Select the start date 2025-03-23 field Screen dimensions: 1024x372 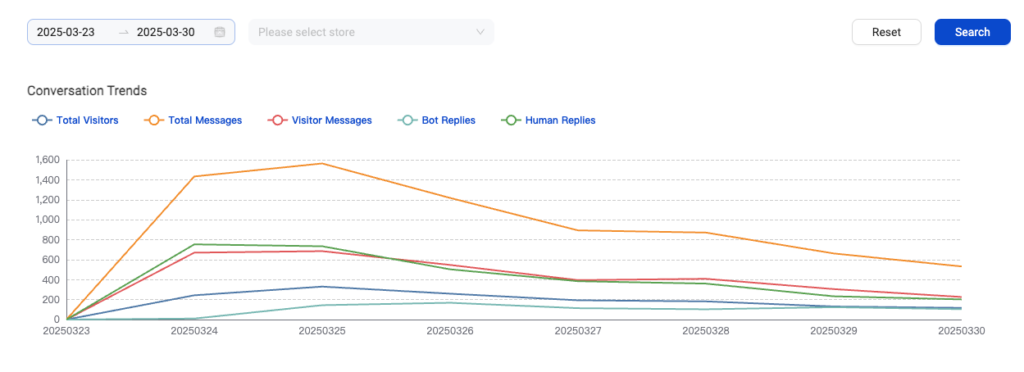[65, 32]
